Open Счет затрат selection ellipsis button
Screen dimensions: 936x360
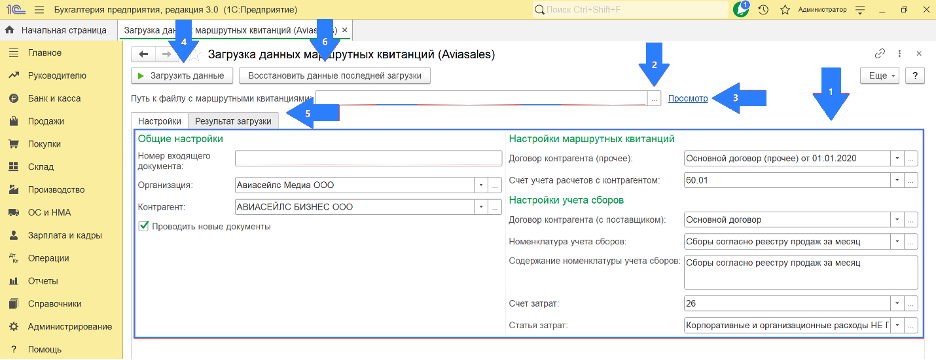pyautogui.click(x=911, y=303)
